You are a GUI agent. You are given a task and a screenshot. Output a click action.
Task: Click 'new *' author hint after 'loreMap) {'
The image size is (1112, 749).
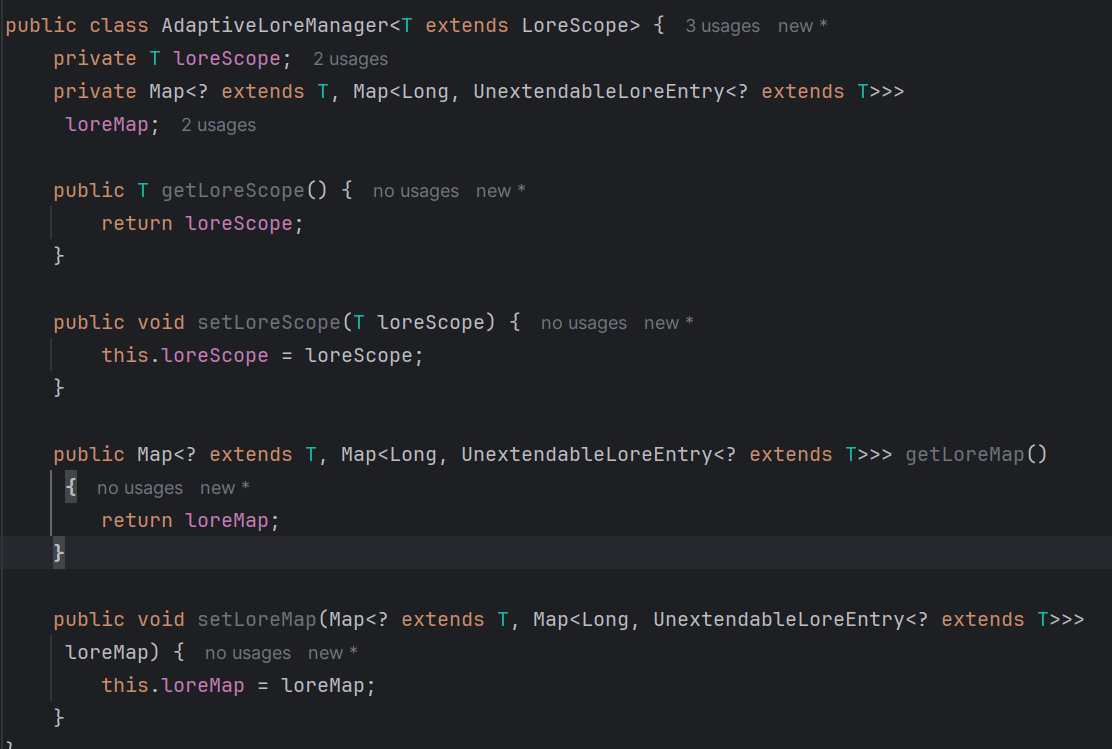(x=332, y=653)
